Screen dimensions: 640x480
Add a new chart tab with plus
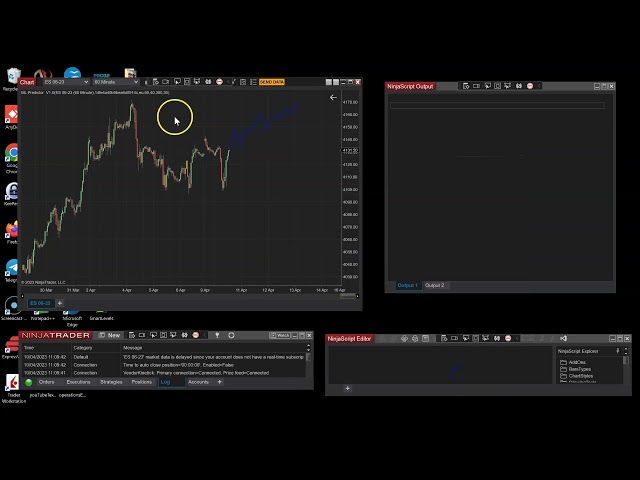60,303
